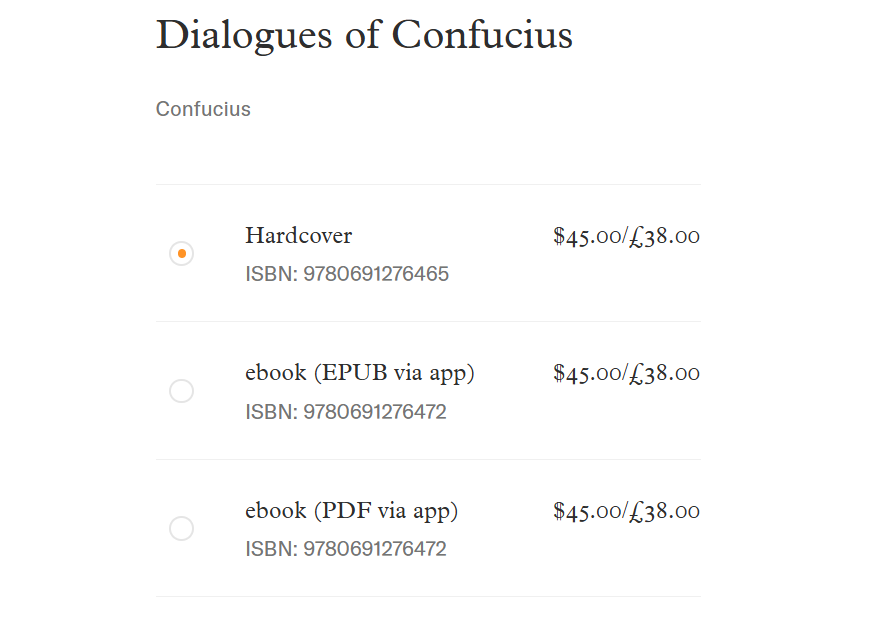
Task: Click the $45.00 price for the PDF ebook
Action: tap(587, 512)
